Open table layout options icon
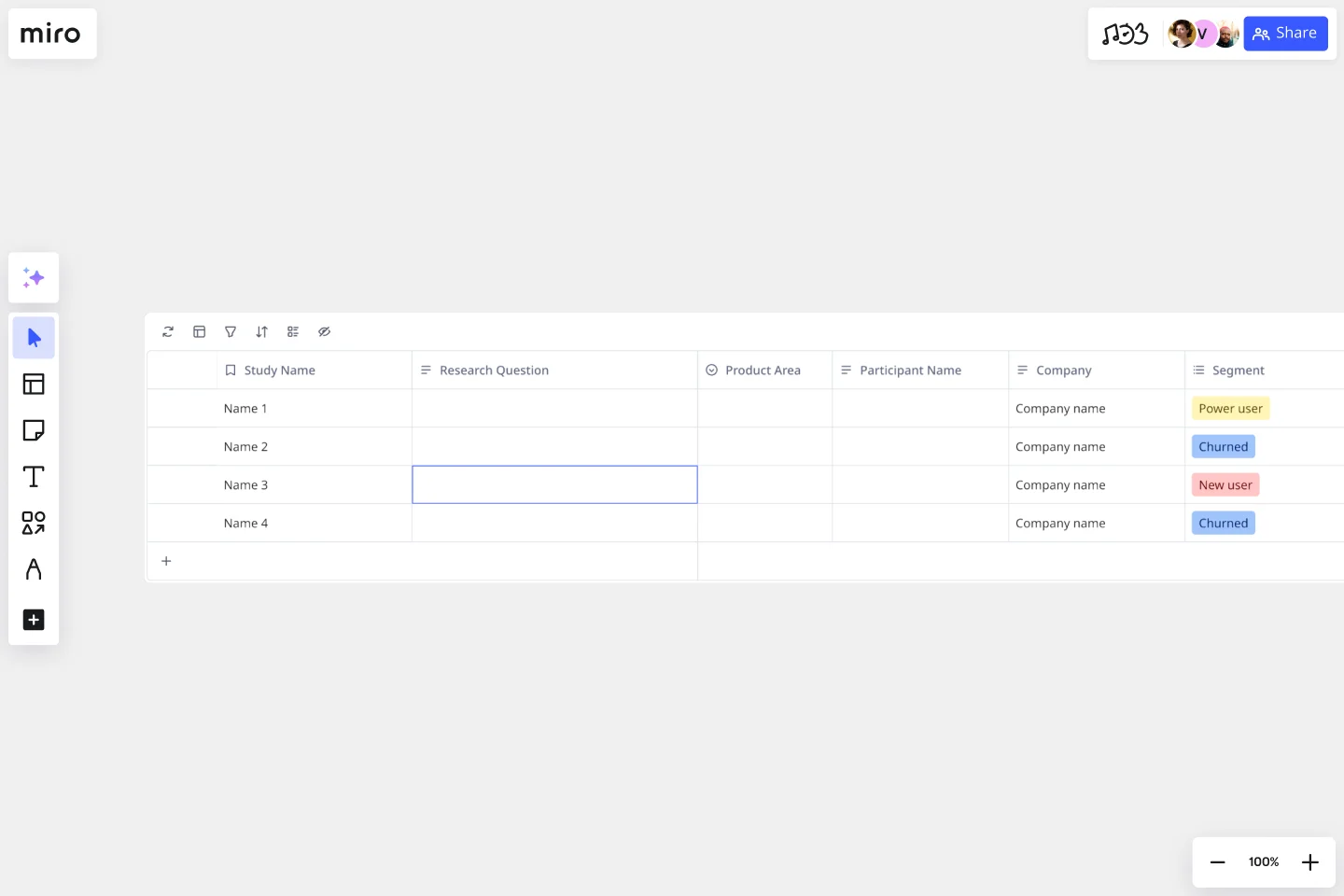Image resolution: width=1344 pixels, height=896 pixels. tap(199, 332)
